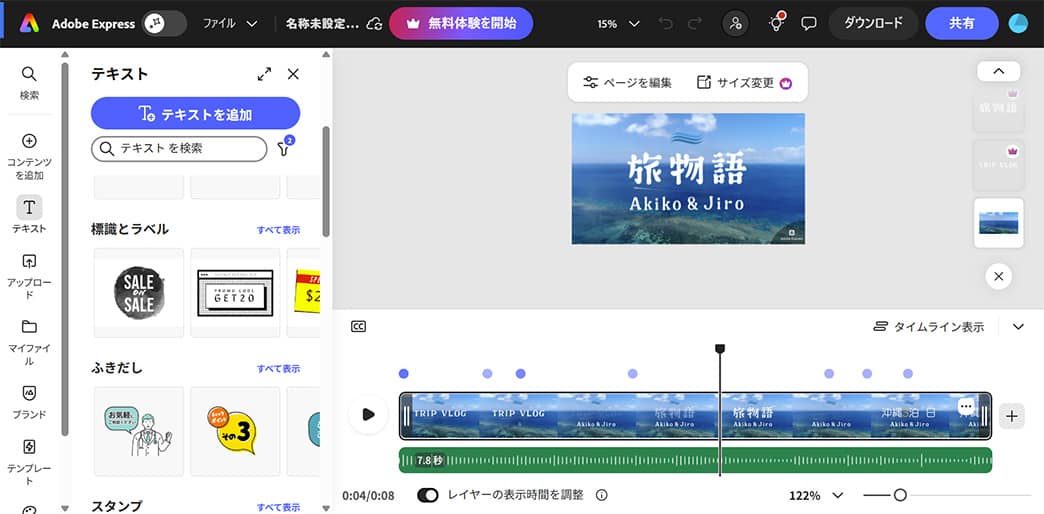Adjust the timeline zoom slider
Image resolution: width=1044 pixels, height=514 pixels.
tap(900, 495)
